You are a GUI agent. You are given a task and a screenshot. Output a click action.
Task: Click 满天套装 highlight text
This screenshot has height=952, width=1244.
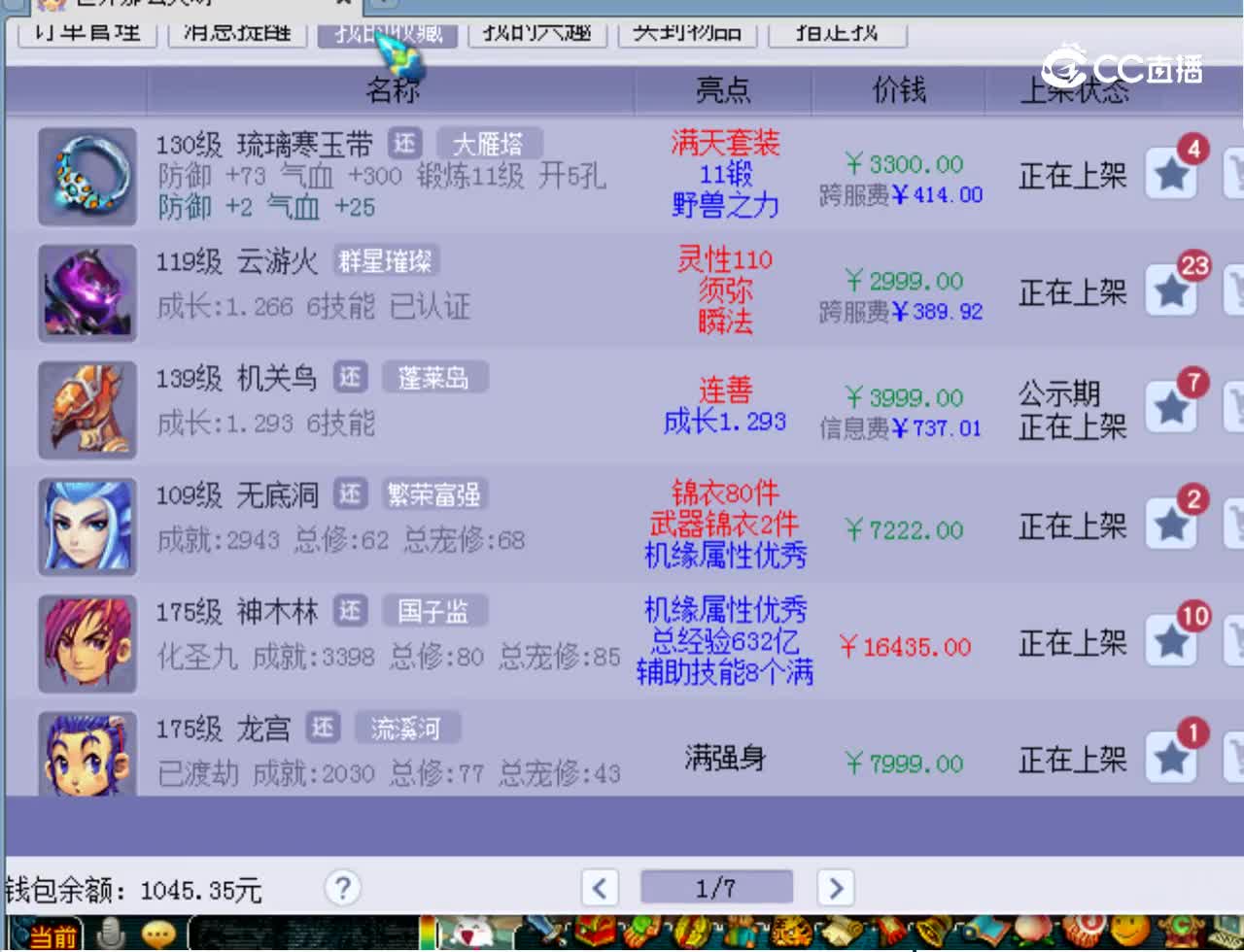tap(725, 144)
